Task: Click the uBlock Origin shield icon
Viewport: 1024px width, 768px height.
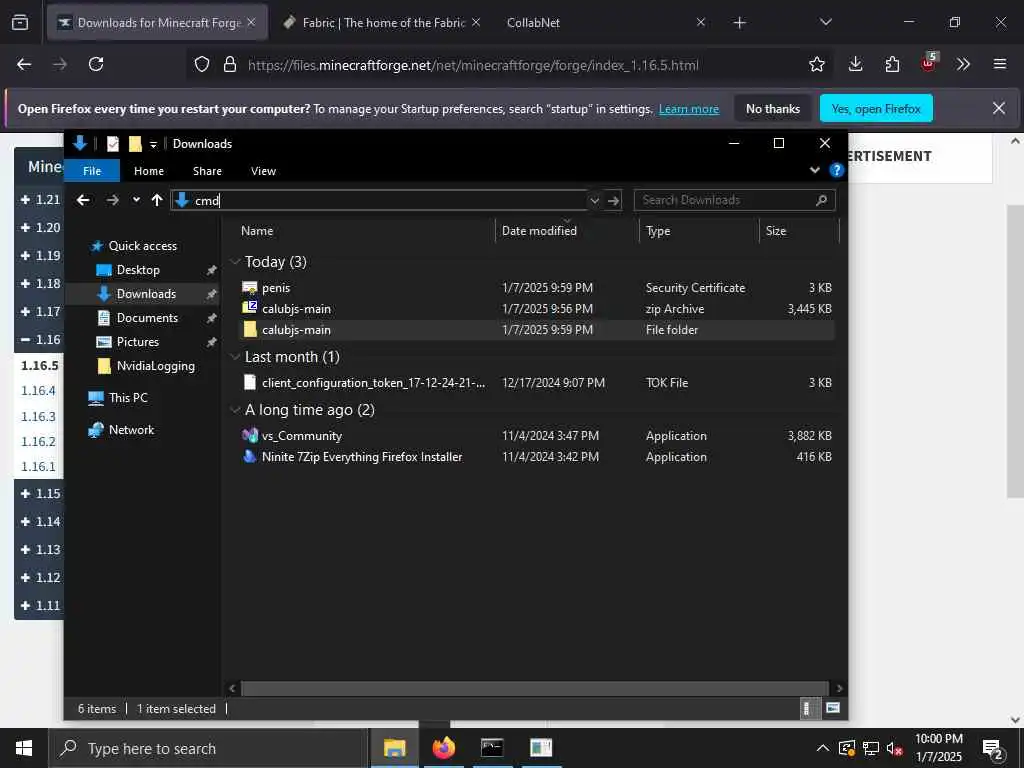Action: [929, 63]
